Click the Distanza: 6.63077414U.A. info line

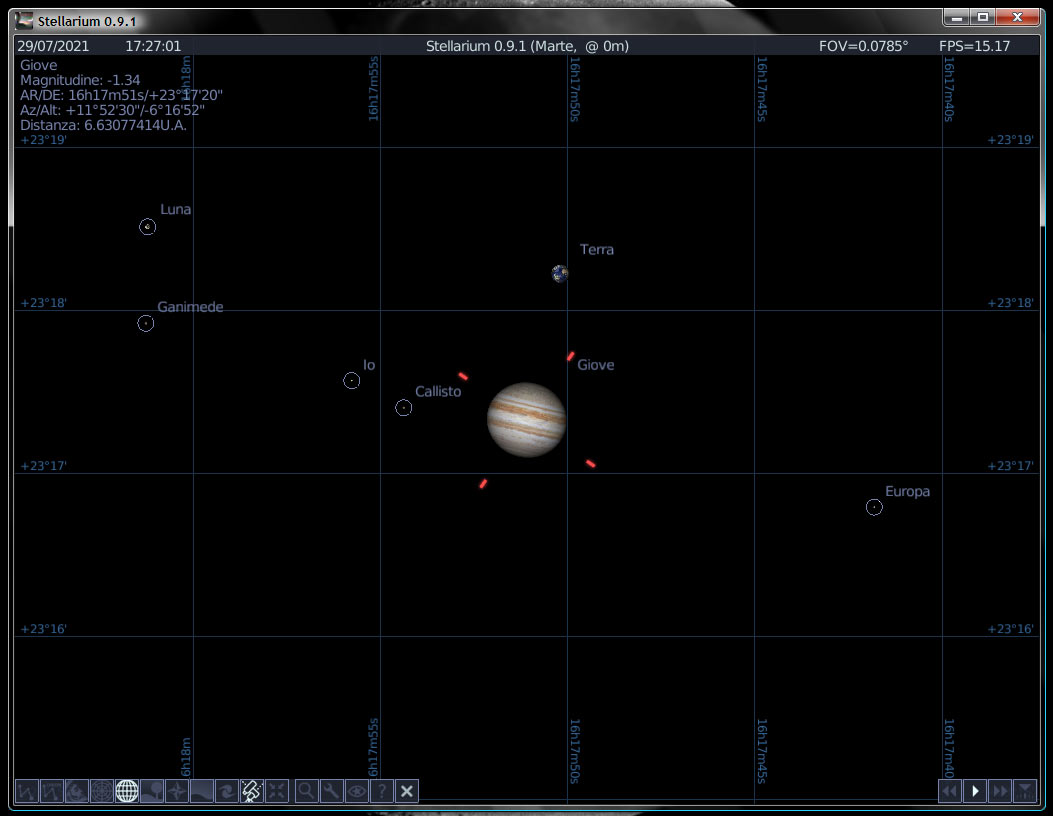point(103,126)
